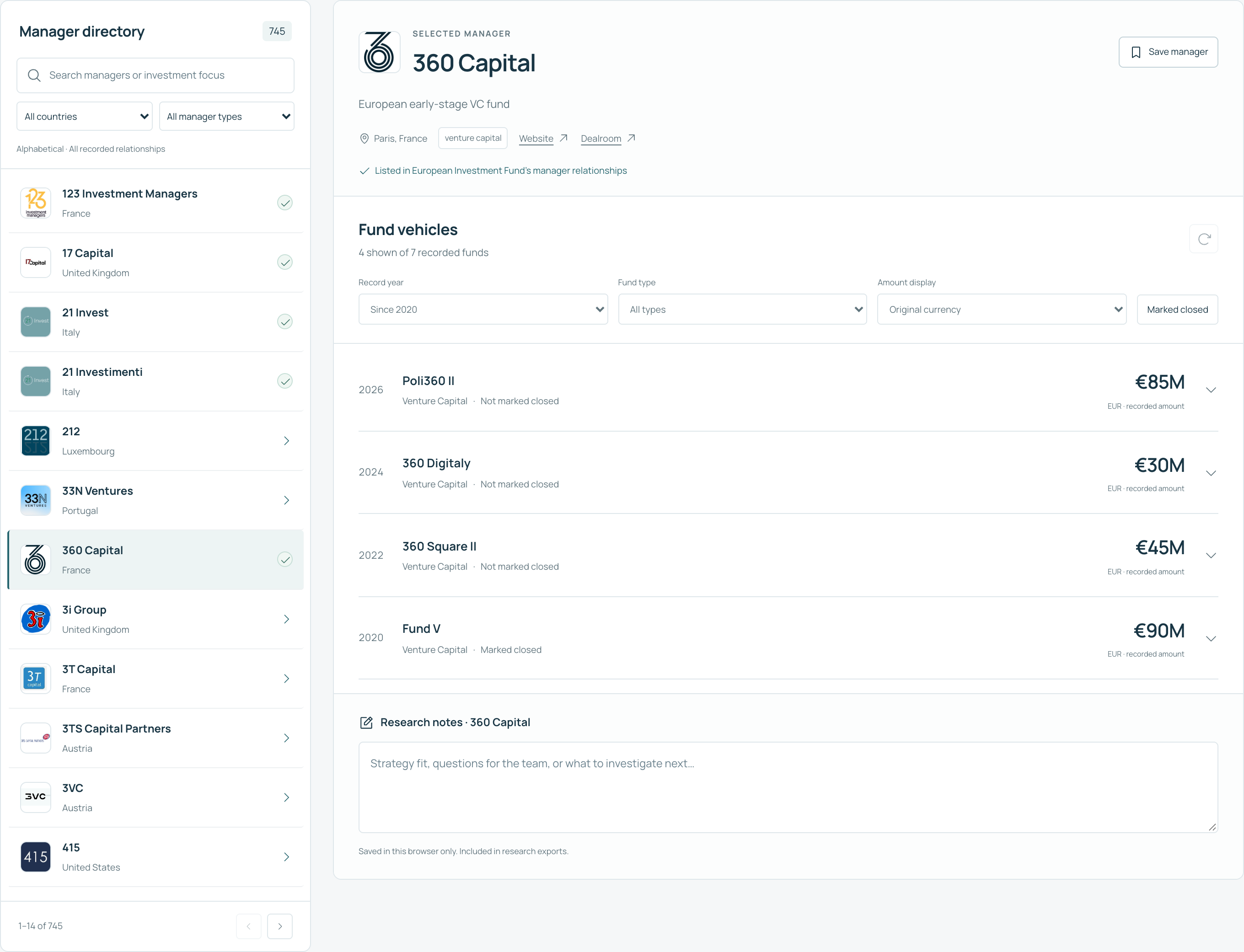Click the 415 logo
The image size is (1244, 952).
pos(36,857)
